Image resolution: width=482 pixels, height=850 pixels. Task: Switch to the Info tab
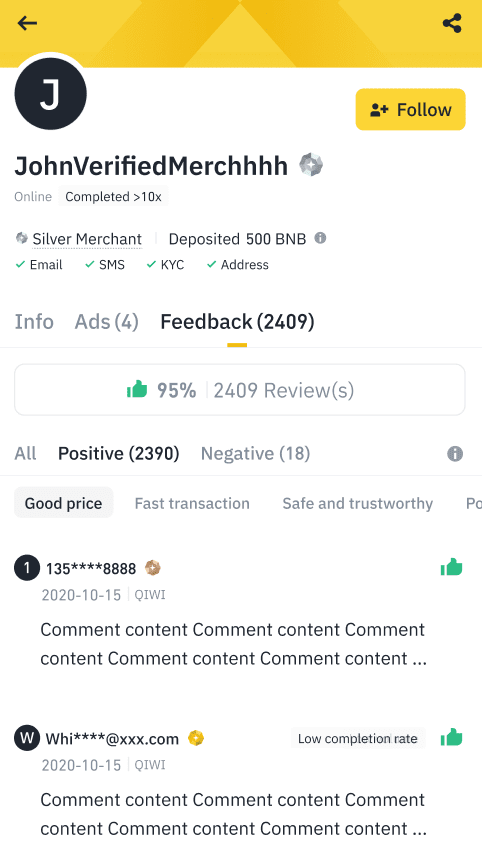[34, 321]
